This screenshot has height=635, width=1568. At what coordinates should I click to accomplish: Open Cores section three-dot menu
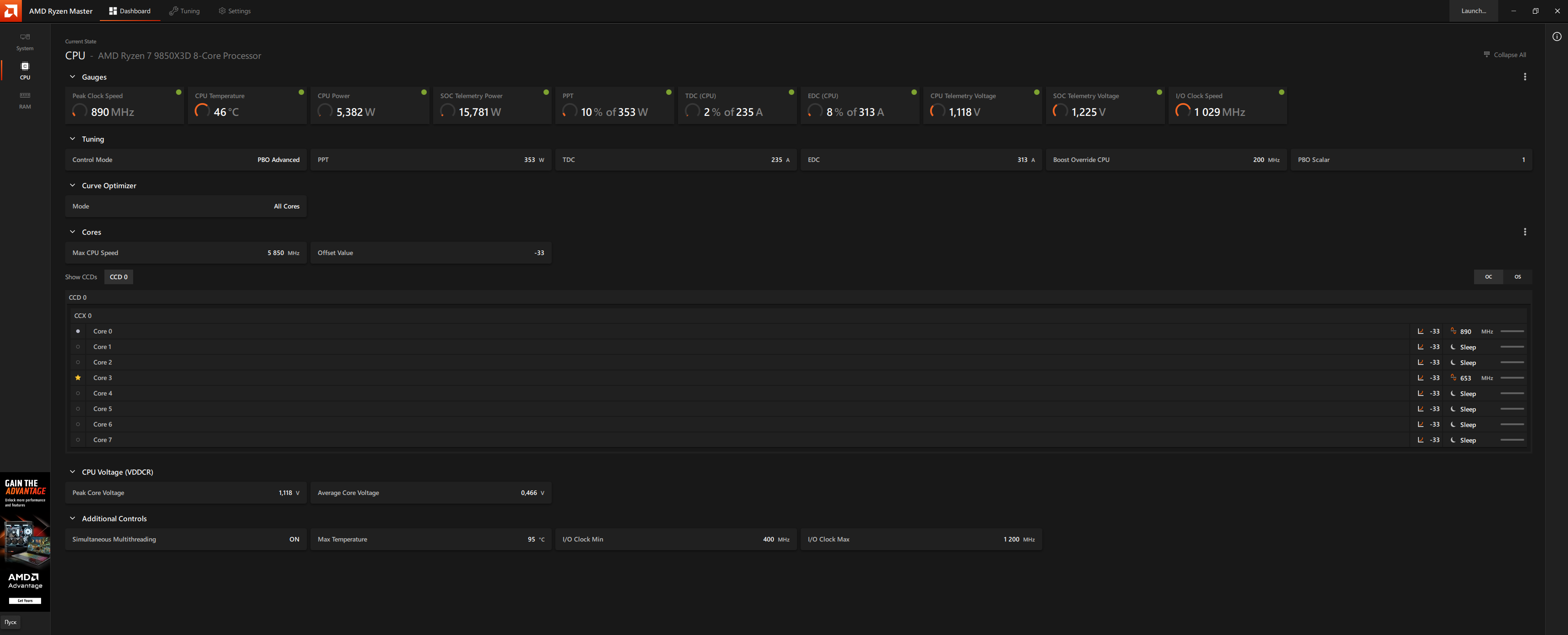pos(1524,232)
